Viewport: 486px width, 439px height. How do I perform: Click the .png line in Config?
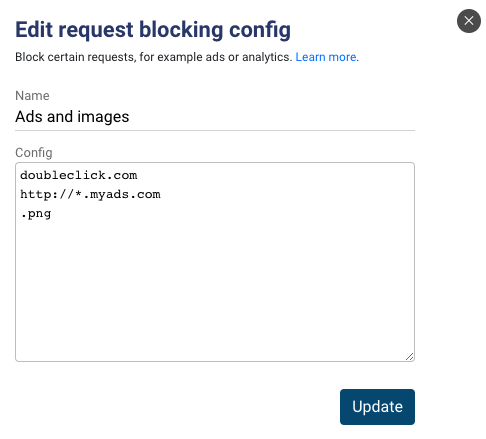click(36, 214)
